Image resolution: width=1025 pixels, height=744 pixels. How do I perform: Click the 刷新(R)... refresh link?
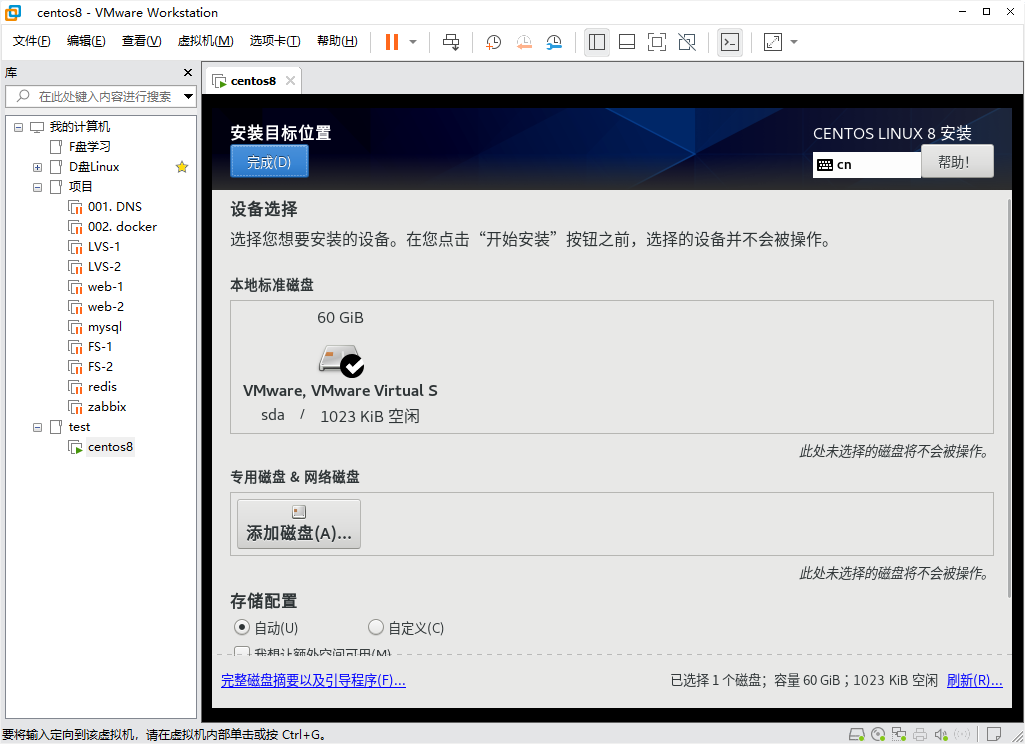975,681
